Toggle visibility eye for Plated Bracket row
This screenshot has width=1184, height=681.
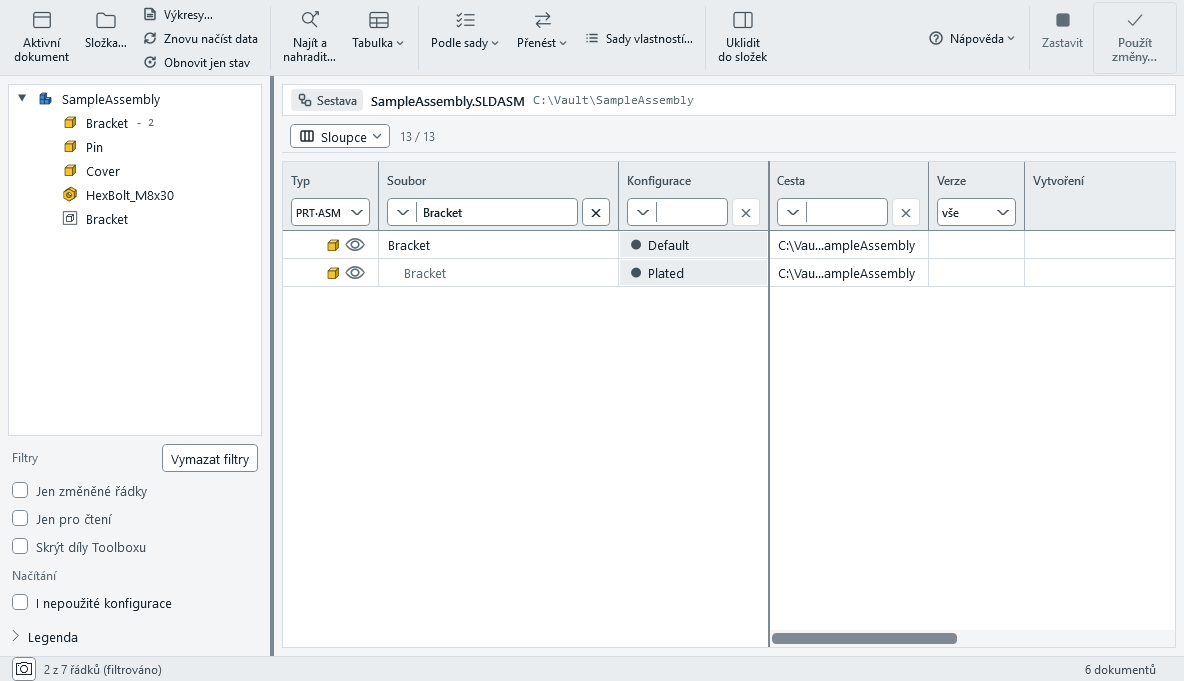pos(355,273)
